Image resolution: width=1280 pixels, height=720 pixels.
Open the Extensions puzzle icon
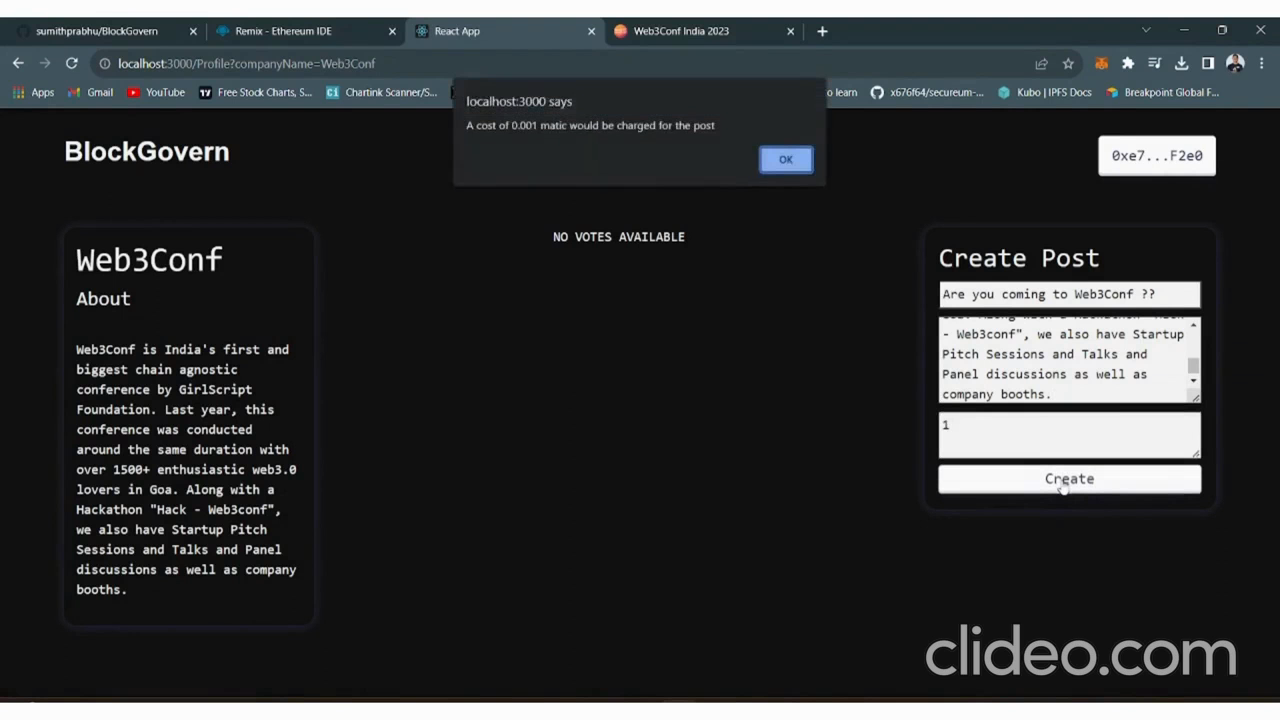click(x=1128, y=63)
